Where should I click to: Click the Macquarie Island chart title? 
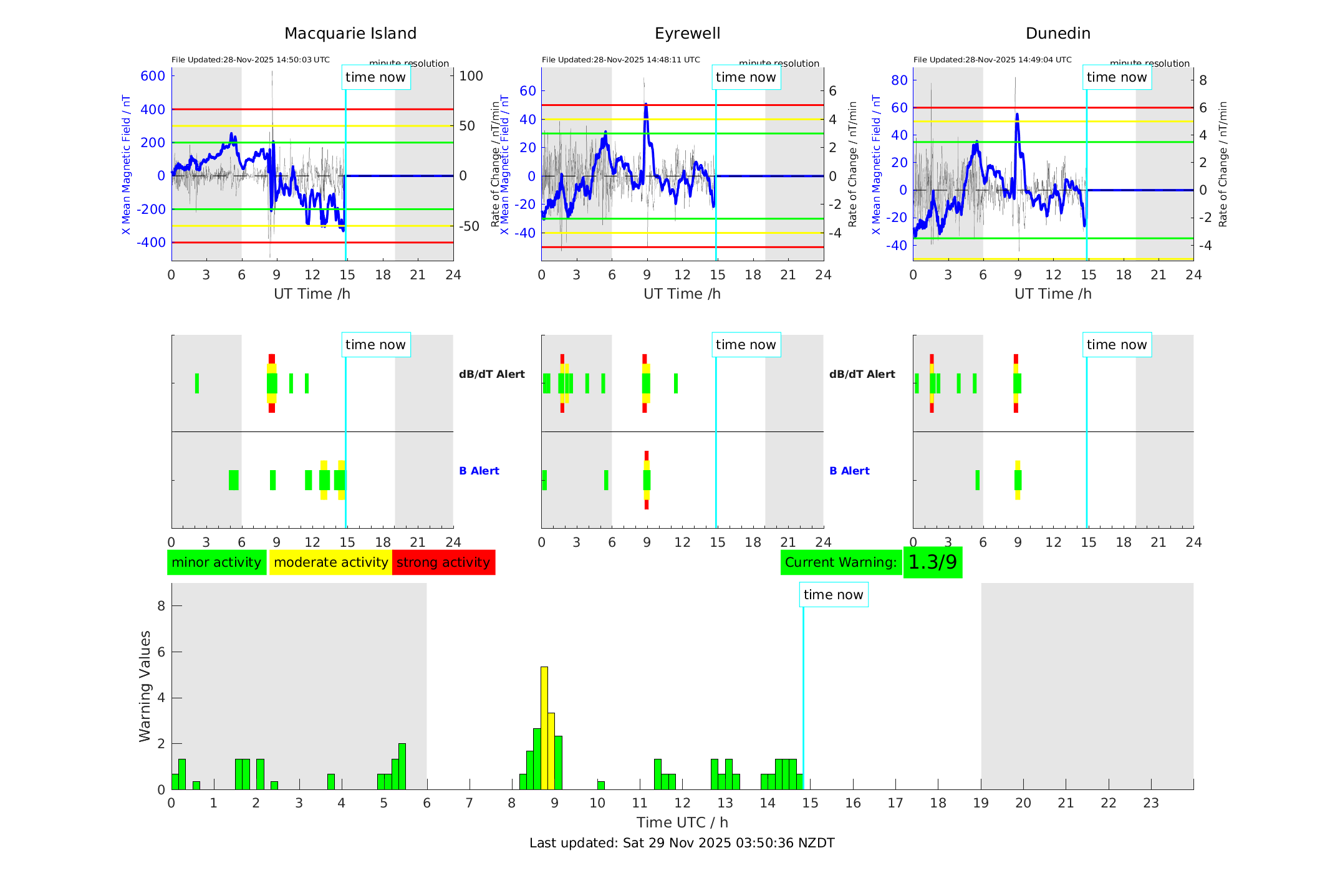coord(350,34)
